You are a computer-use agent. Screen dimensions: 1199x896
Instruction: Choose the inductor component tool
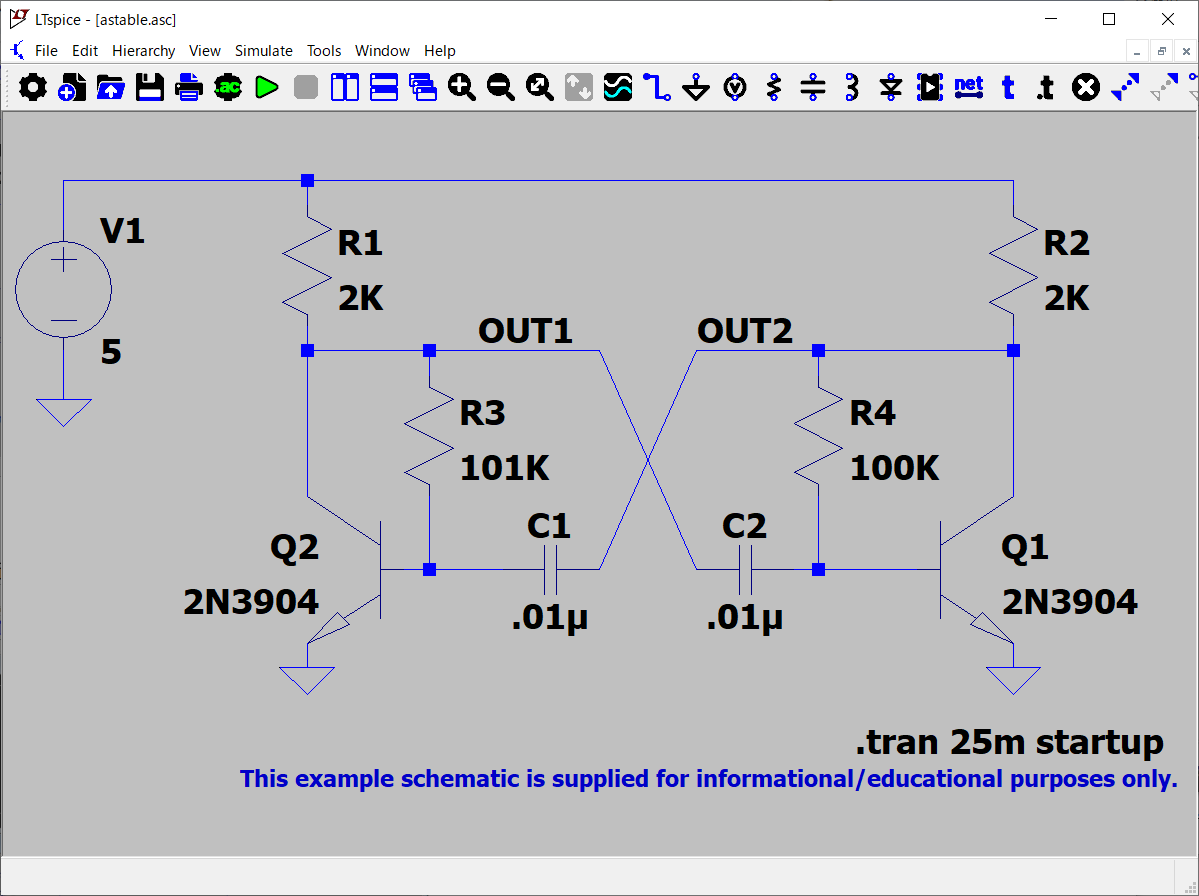pos(852,88)
